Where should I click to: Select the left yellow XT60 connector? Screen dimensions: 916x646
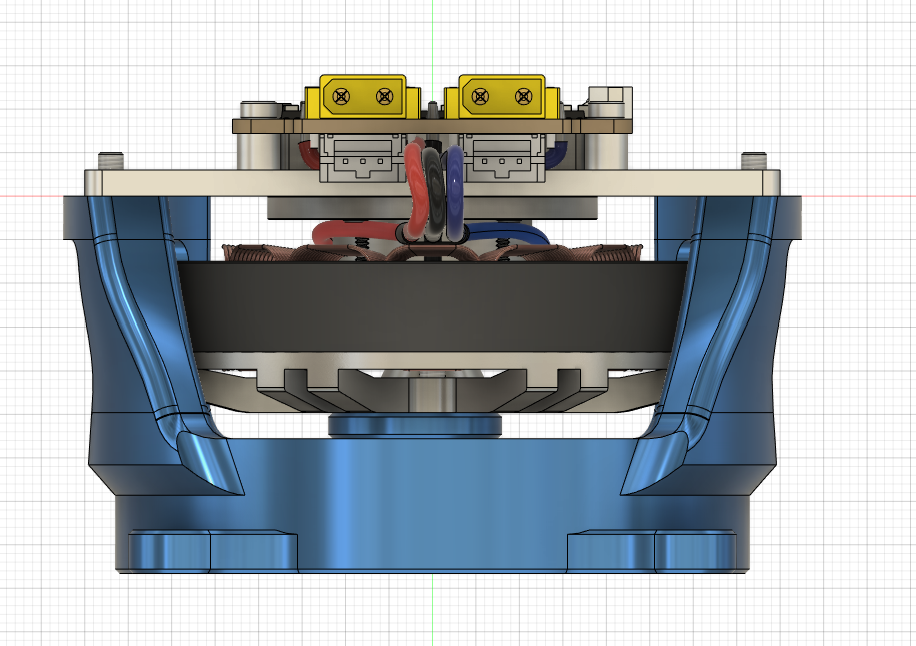(362, 96)
